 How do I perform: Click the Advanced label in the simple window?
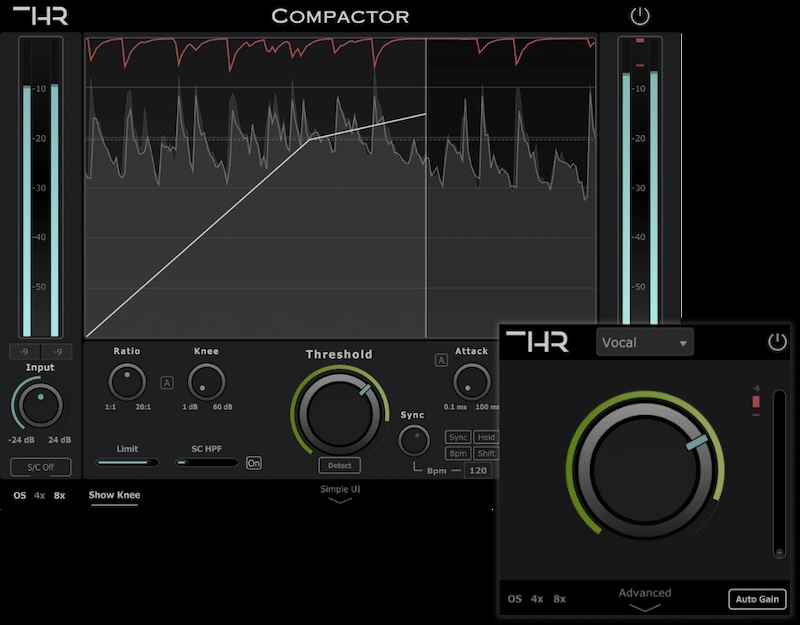point(645,593)
